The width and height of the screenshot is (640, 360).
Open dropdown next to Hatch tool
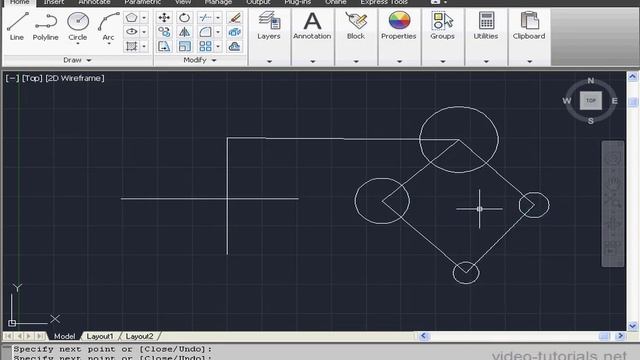tap(144, 46)
